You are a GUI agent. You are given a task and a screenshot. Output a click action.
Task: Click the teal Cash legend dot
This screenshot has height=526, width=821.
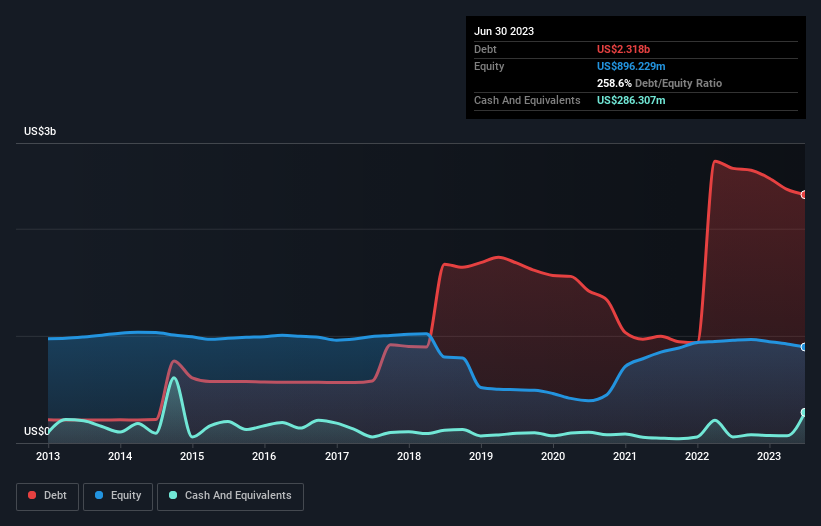pyautogui.click(x=173, y=495)
